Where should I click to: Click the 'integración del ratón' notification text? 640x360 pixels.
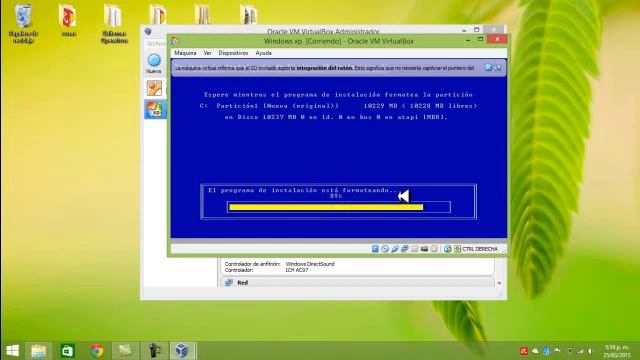[x=324, y=68]
